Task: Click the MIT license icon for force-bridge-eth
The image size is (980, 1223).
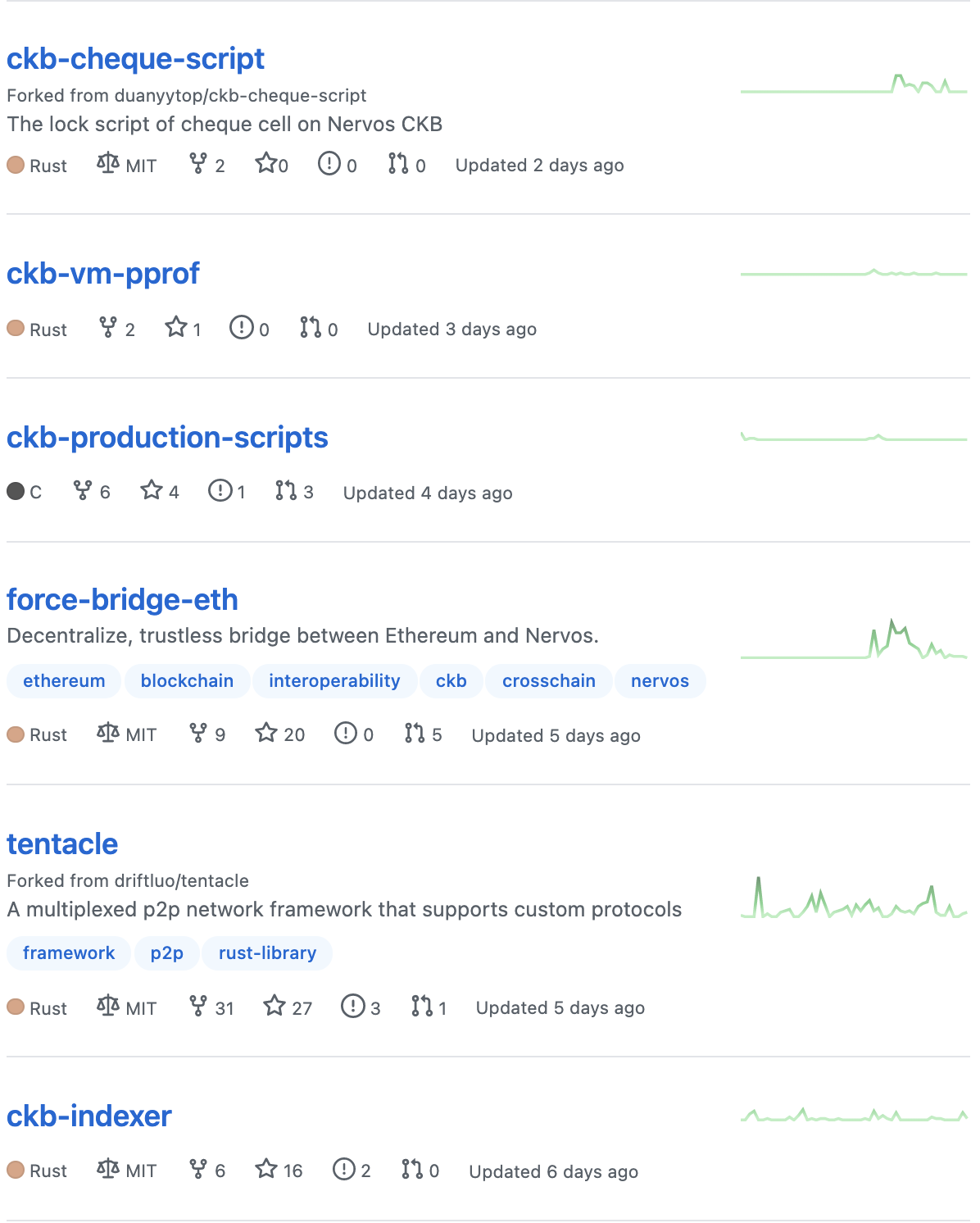Action: (x=107, y=732)
